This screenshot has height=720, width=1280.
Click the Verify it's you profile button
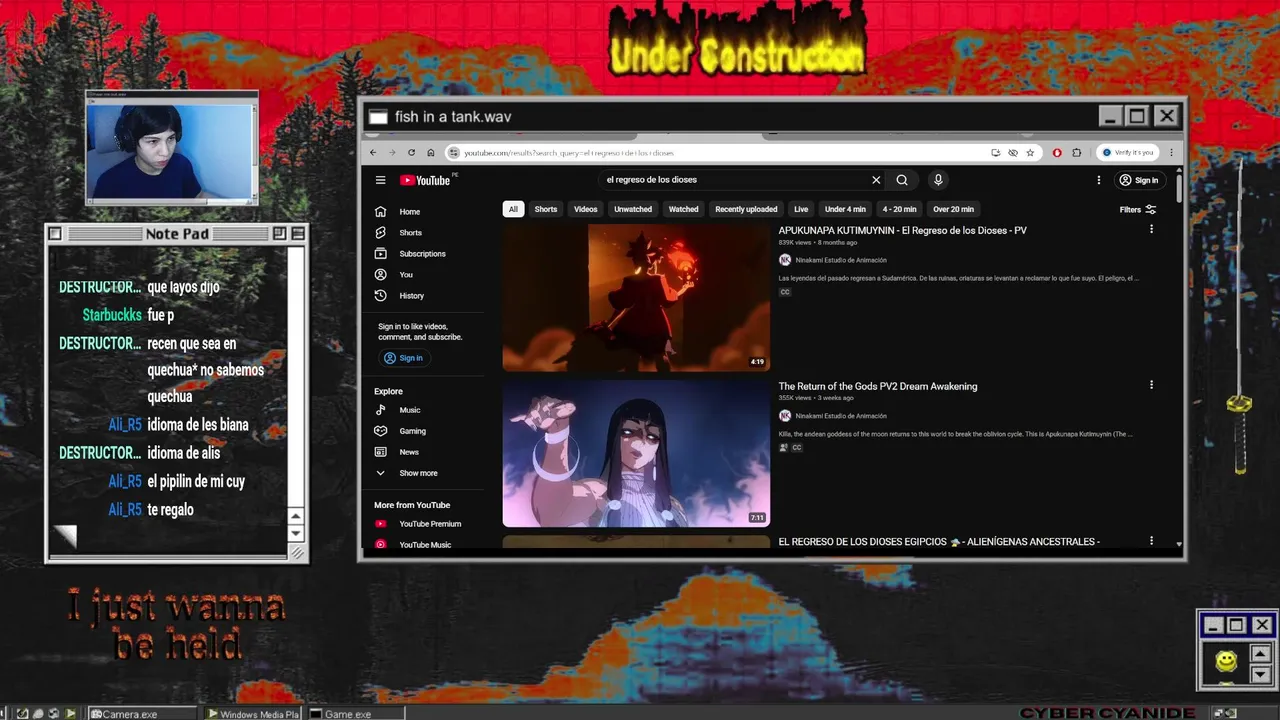tap(1128, 153)
